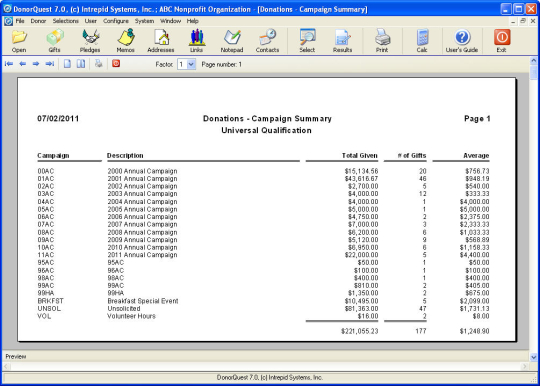The height and width of the screenshot is (386, 540).
Task: Switch to single page view icon
Action: point(68,64)
